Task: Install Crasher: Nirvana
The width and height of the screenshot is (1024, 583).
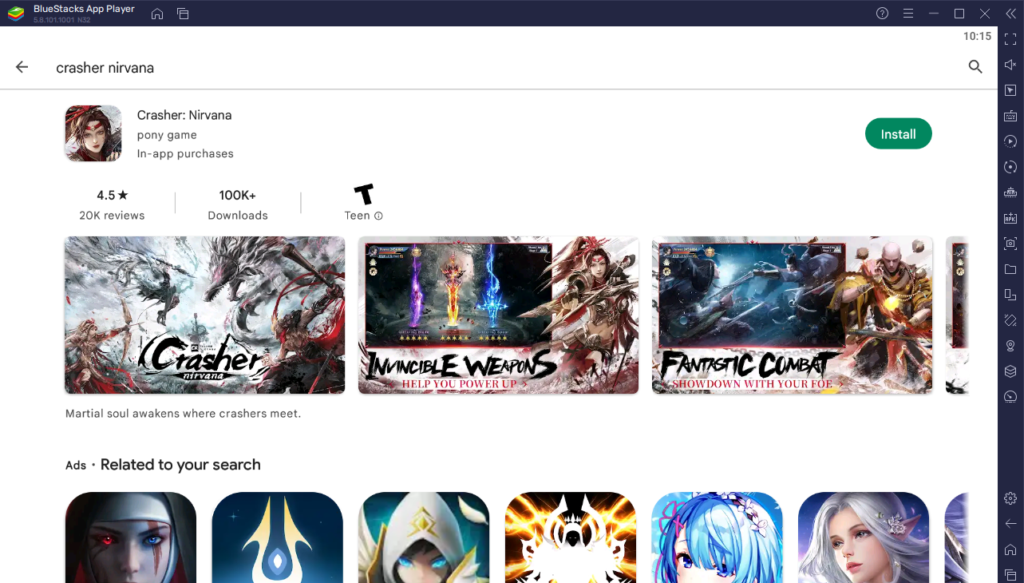Action: pyautogui.click(x=897, y=133)
